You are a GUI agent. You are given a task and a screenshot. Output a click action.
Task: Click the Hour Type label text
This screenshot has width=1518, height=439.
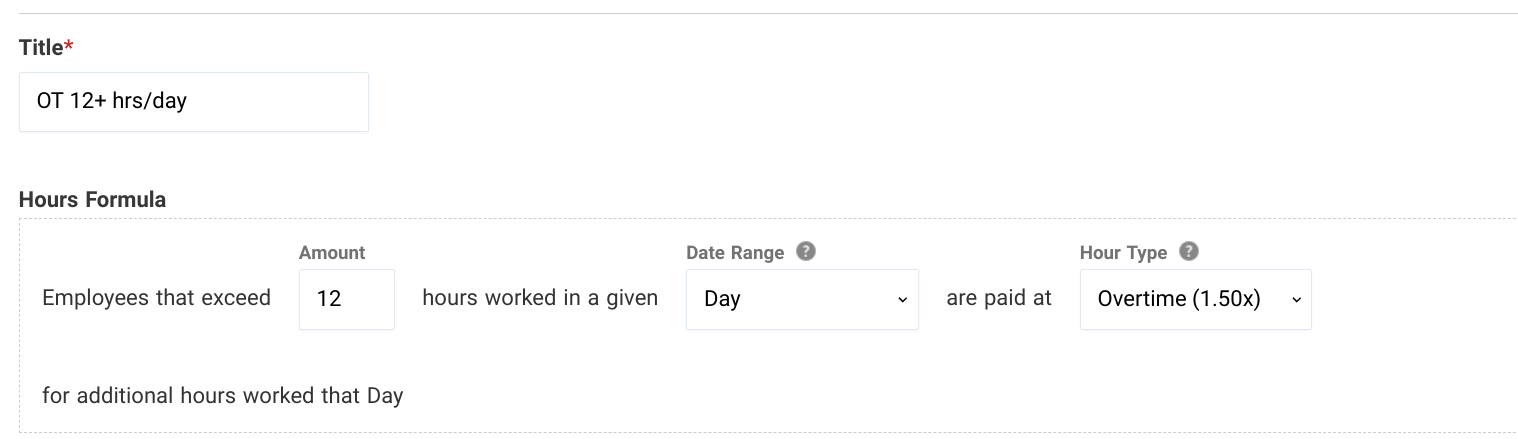click(1123, 253)
